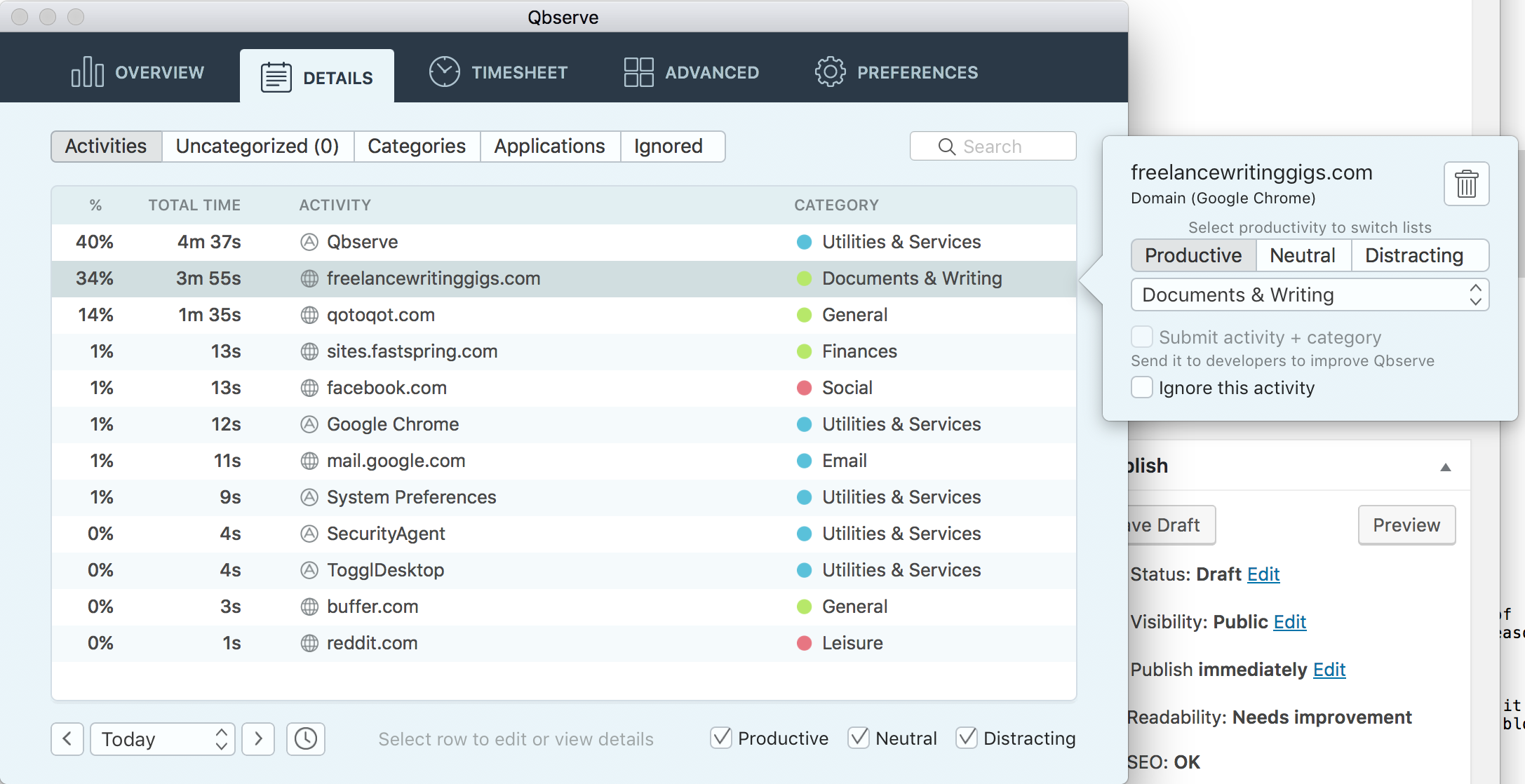This screenshot has width=1525, height=784.
Task: Go to next day arrow
Action: [x=258, y=738]
